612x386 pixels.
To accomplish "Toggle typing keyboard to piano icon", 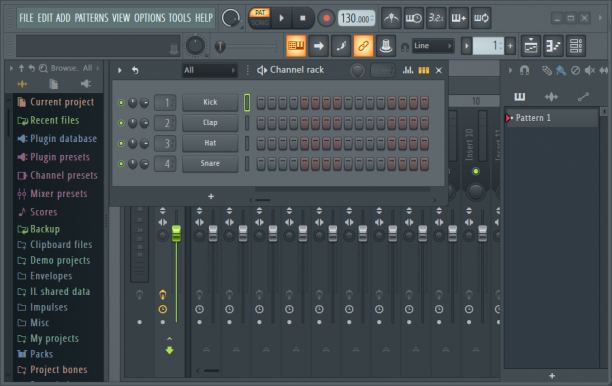I will point(296,46).
